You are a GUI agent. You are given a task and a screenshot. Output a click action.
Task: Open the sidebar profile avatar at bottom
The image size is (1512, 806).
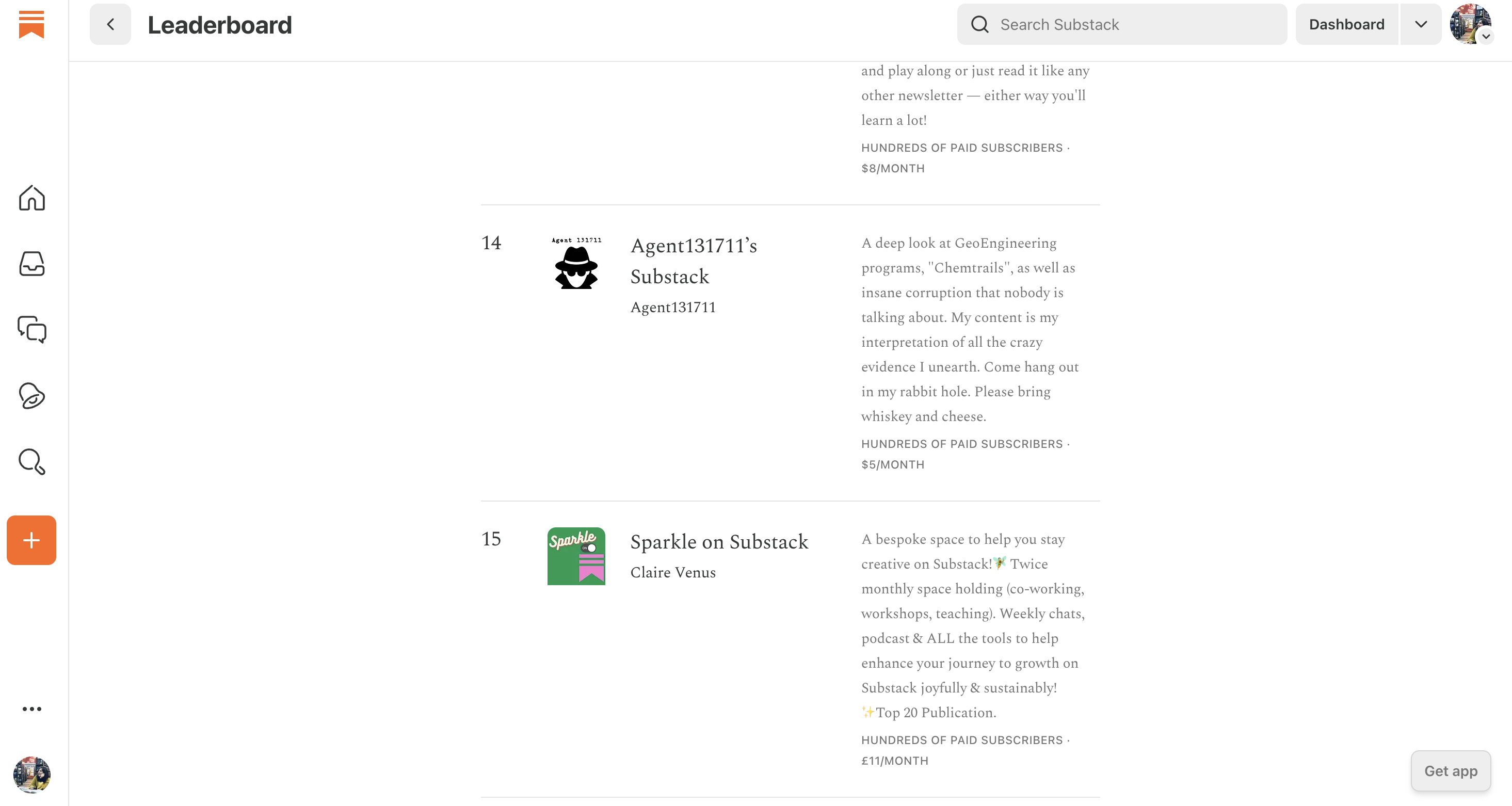(31, 775)
